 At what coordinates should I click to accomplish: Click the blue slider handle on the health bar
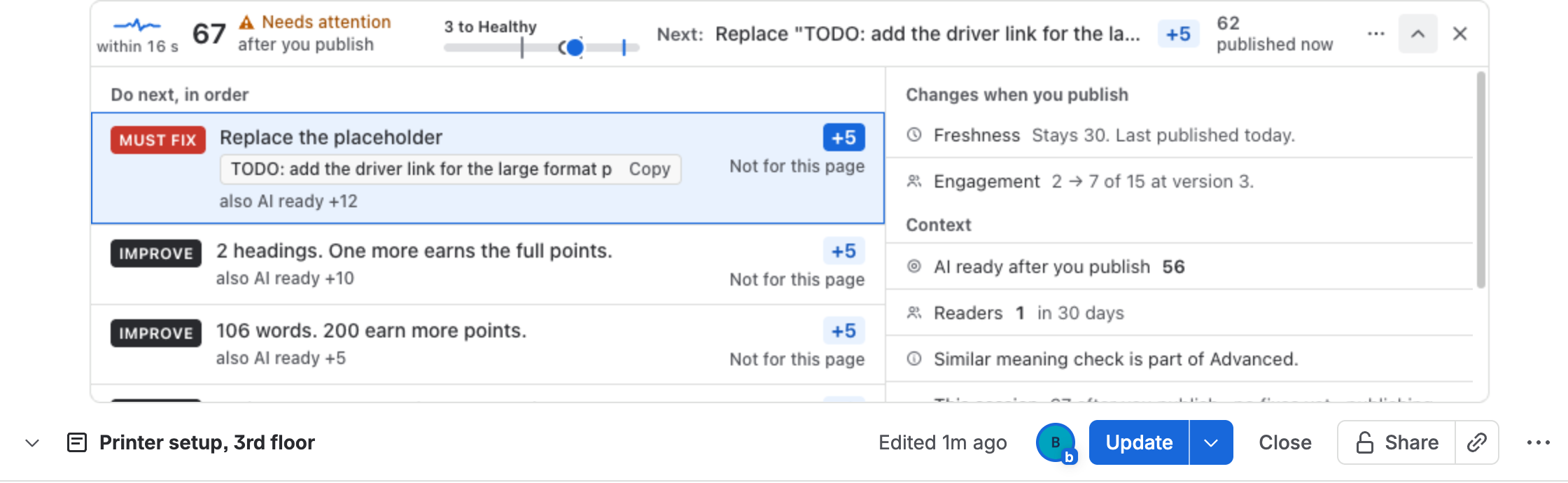tap(575, 48)
